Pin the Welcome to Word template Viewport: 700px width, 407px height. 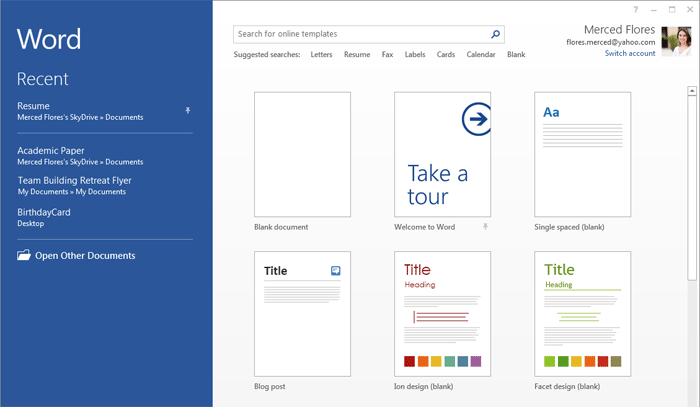point(486,227)
